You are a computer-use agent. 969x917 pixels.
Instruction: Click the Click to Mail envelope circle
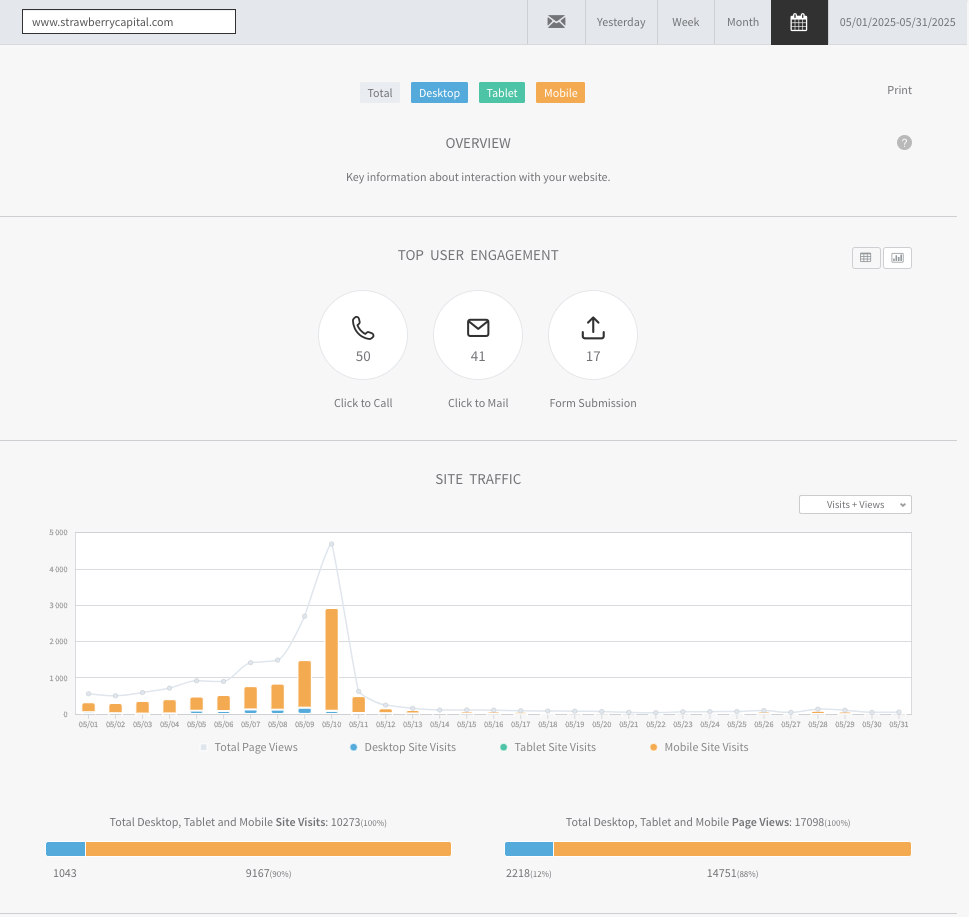(x=478, y=335)
